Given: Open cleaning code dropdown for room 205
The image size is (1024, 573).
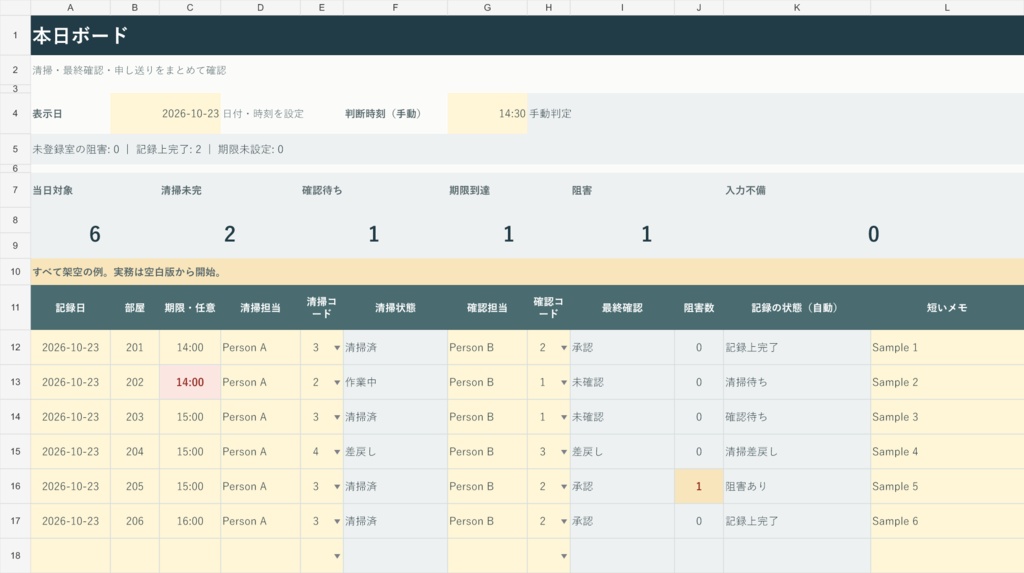Looking at the screenshot, I should (337, 487).
